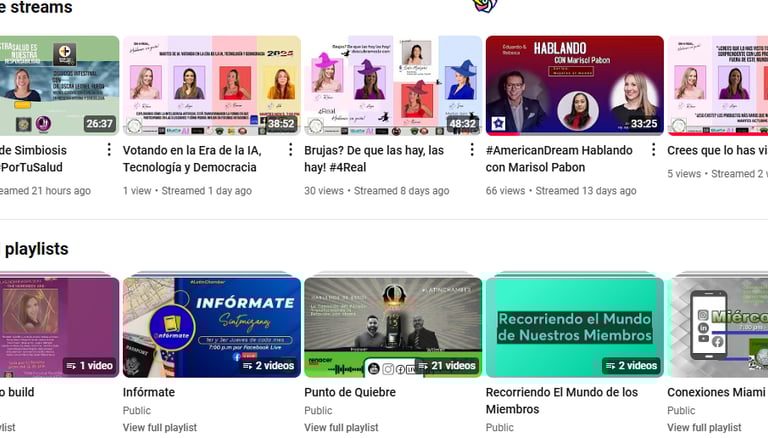The width and height of the screenshot is (768, 438).
Task: Click playlist icon on Recorriendo 2 videos badge
Action: [610, 366]
